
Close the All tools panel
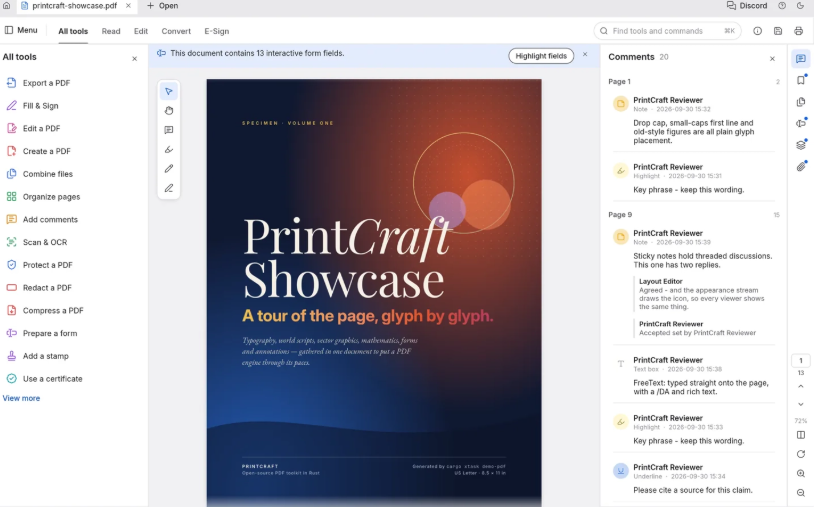pos(134,59)
